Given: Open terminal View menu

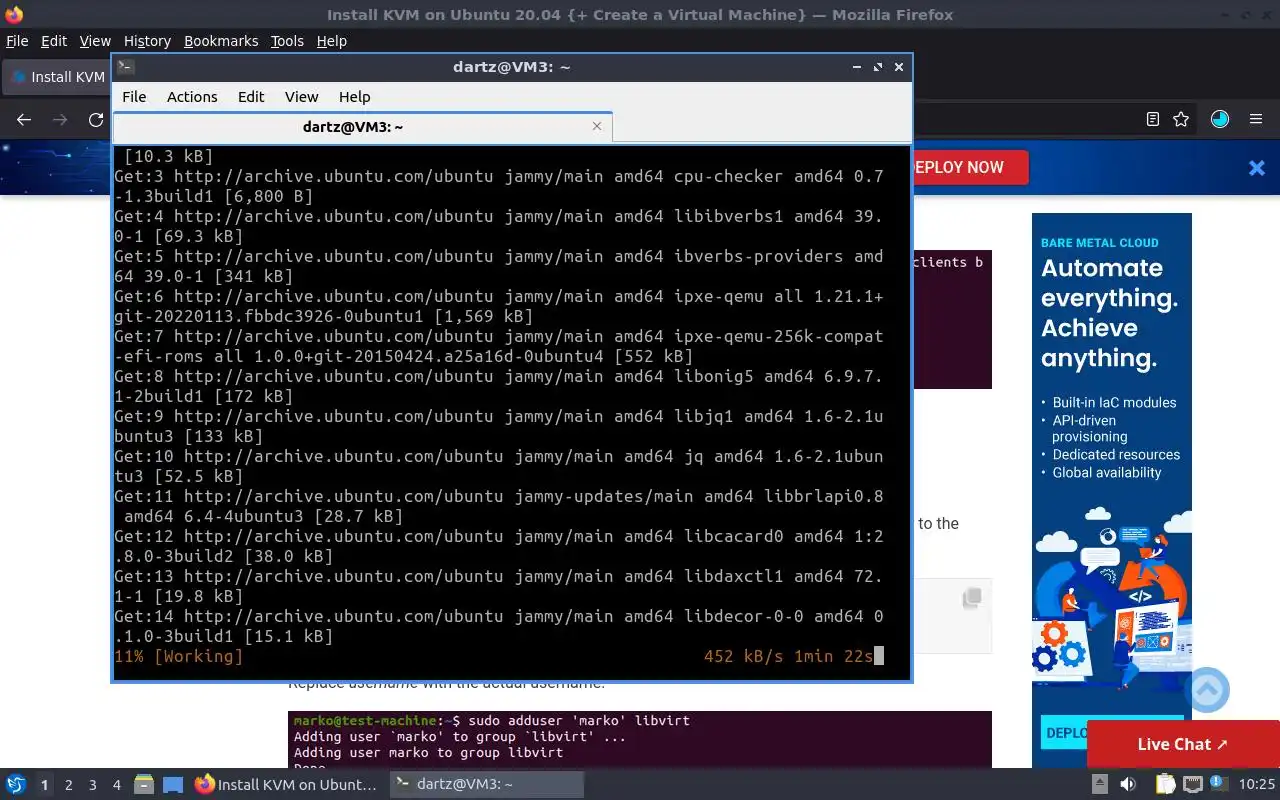Looking at the screenshot, I should pyautogui.click(x=301, y=97).
